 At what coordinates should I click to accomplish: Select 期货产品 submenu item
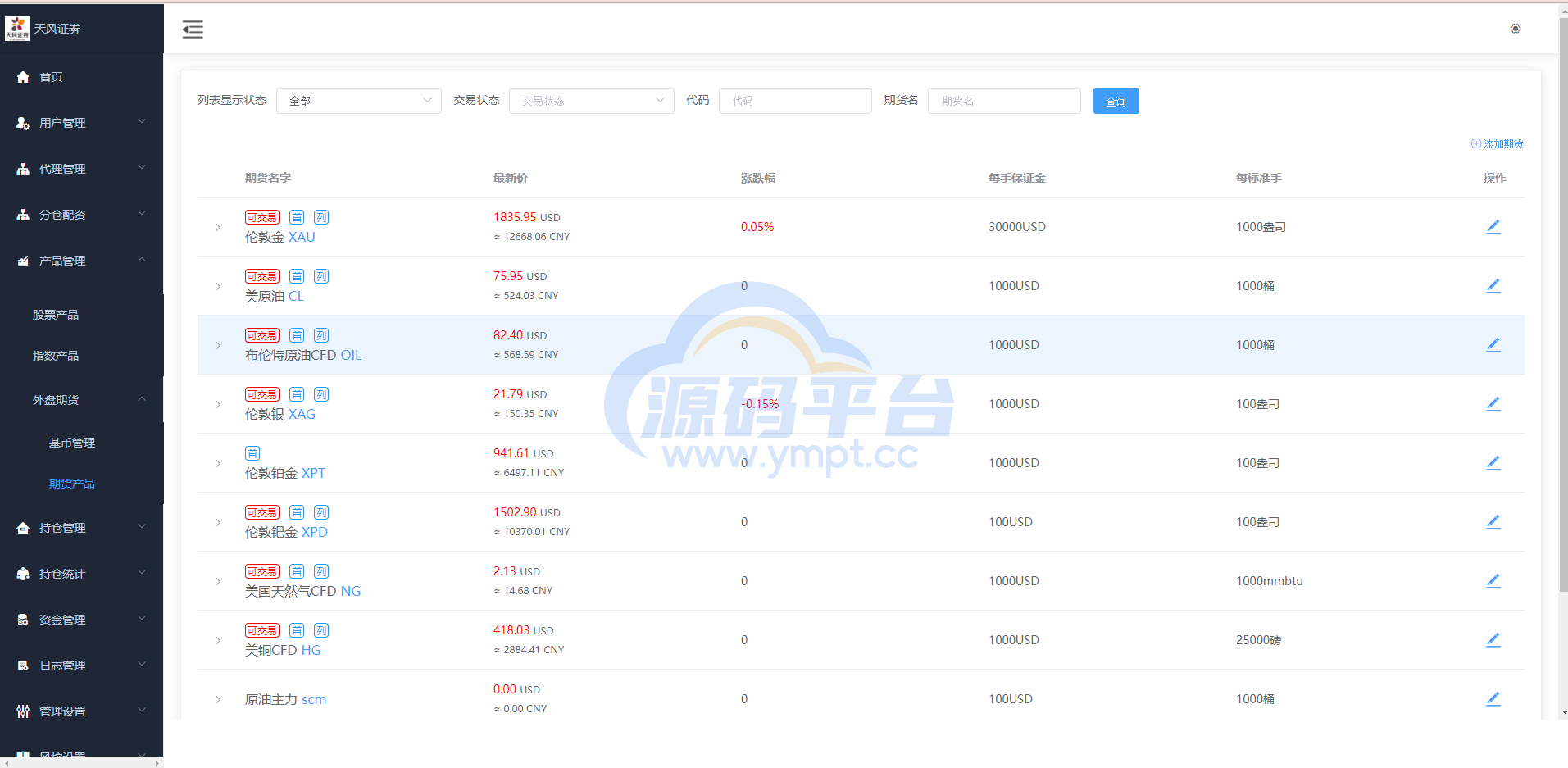click(82, 484)
